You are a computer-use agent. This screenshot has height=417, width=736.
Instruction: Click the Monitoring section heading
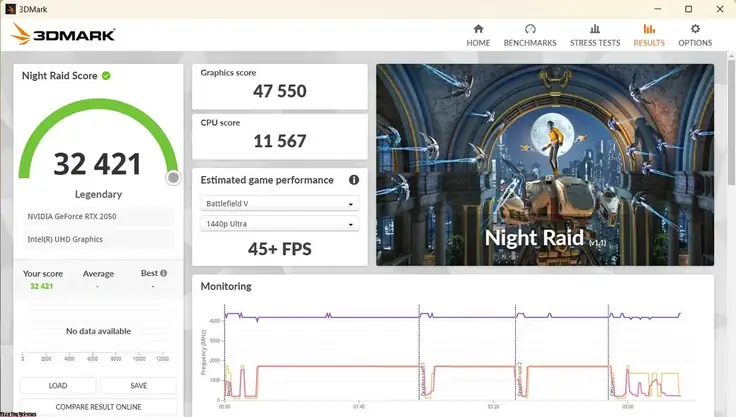(226, 286)
